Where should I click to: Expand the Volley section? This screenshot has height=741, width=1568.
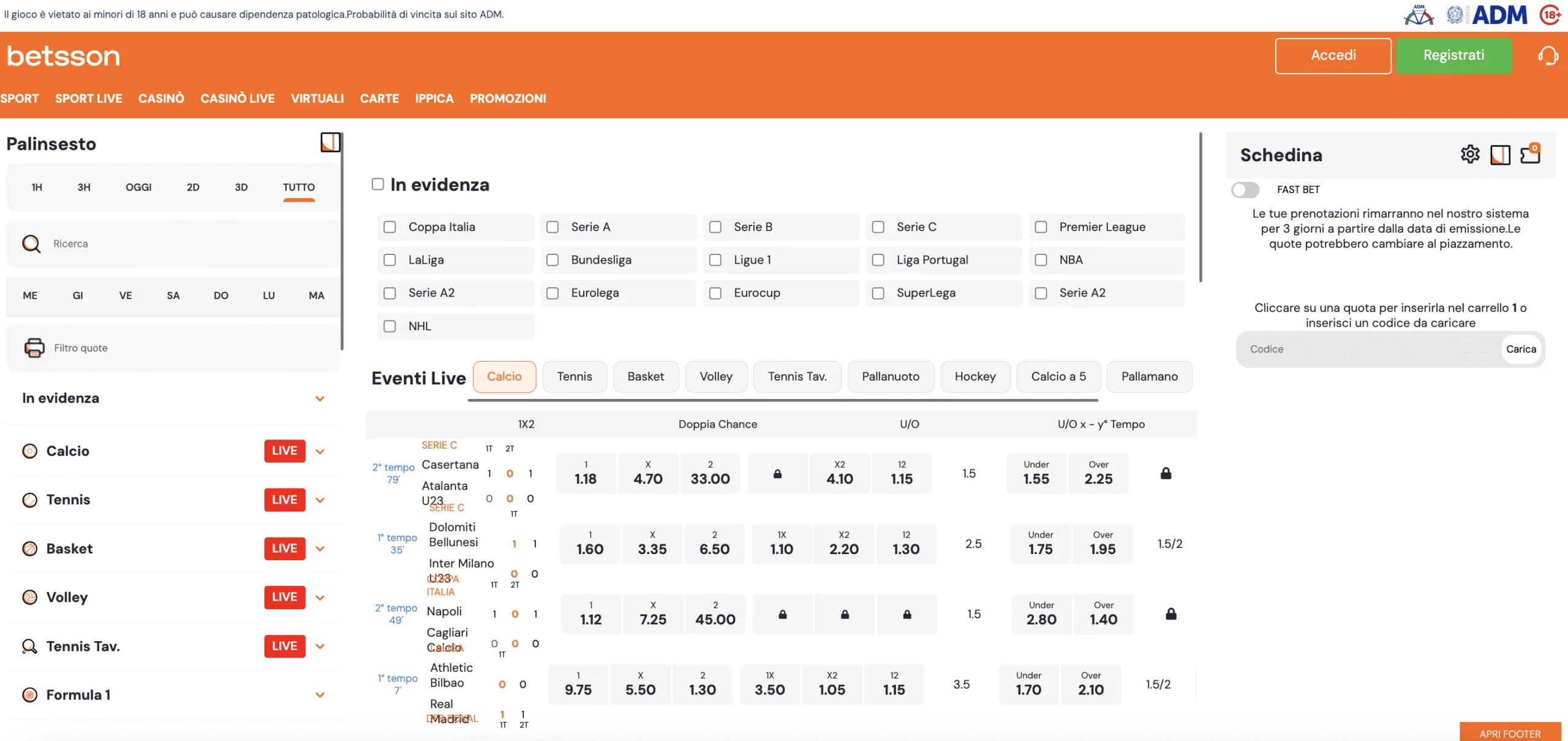(x=320, y=597)
